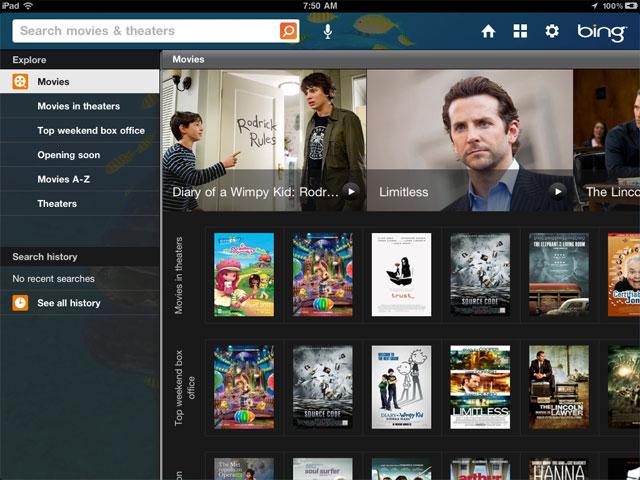Click the Movies panel title header
The image size is (640, 480).
pyautogui.click(x=188, y=60)
